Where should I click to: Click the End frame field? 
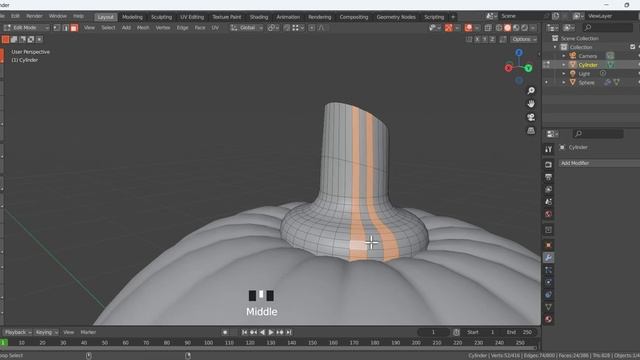(521, 332)
